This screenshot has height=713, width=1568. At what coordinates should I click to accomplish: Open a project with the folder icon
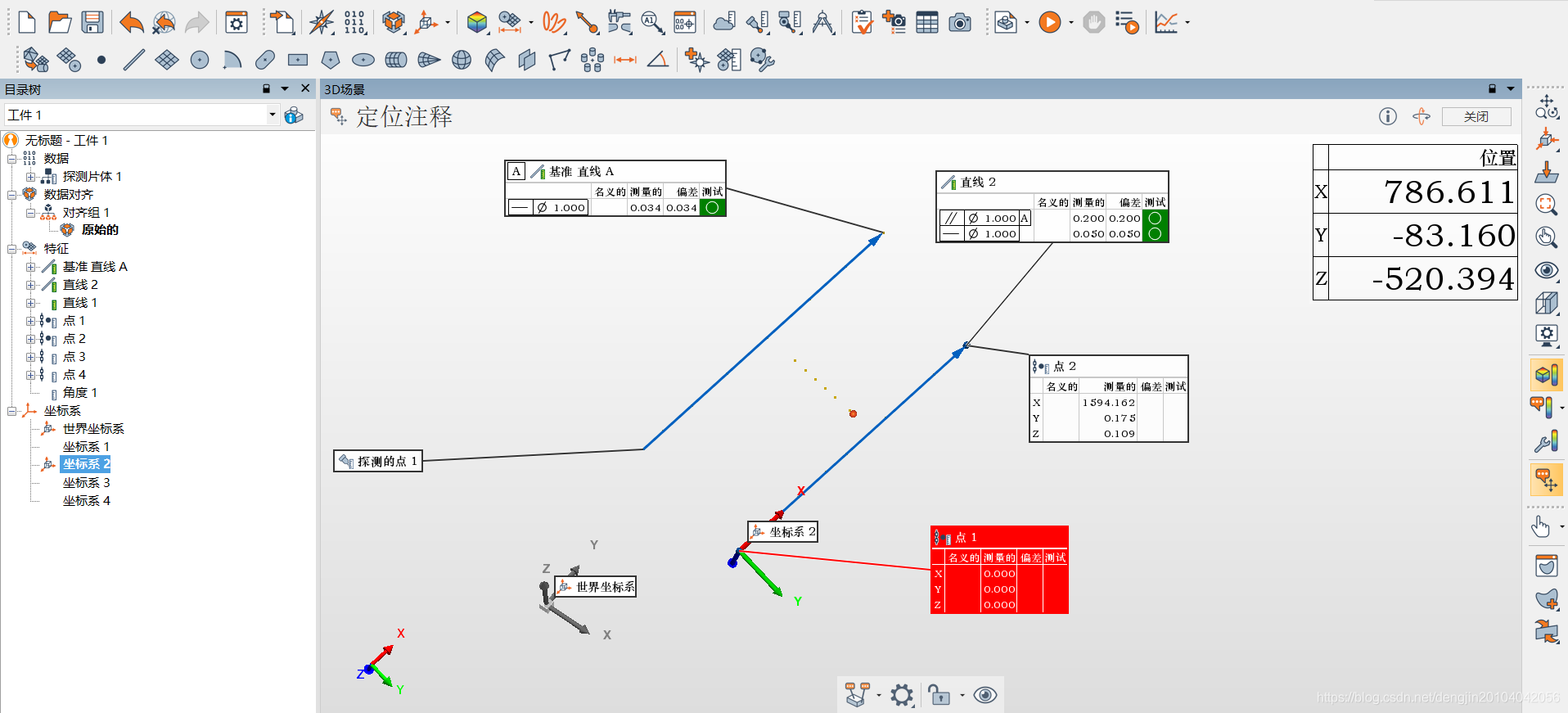point(60,22)
